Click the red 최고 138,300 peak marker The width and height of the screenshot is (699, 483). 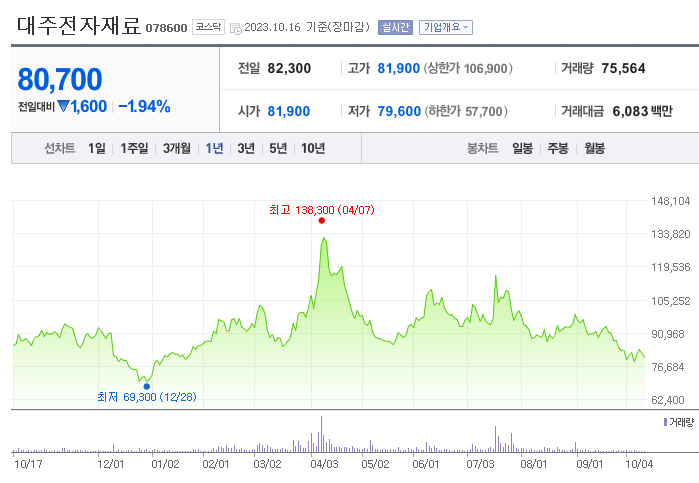(x=321, y=220)
